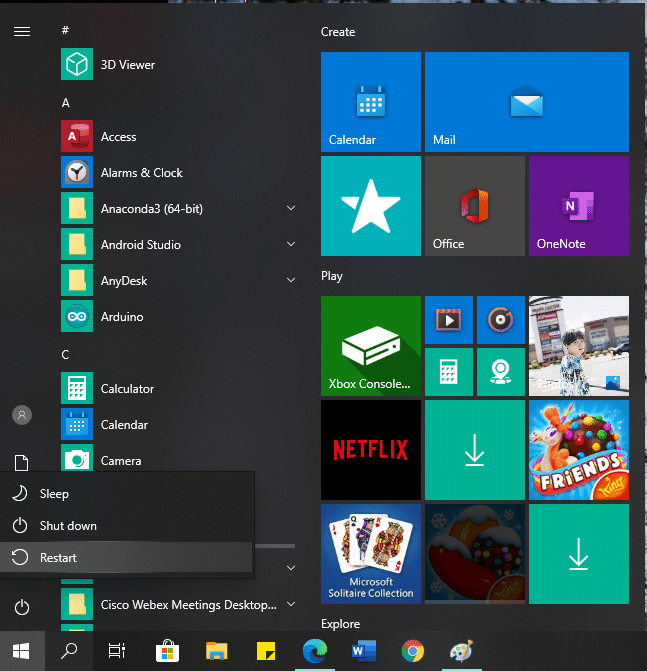Open Task View on the taskbar
647x671 pixels.
tap(116, 651)
